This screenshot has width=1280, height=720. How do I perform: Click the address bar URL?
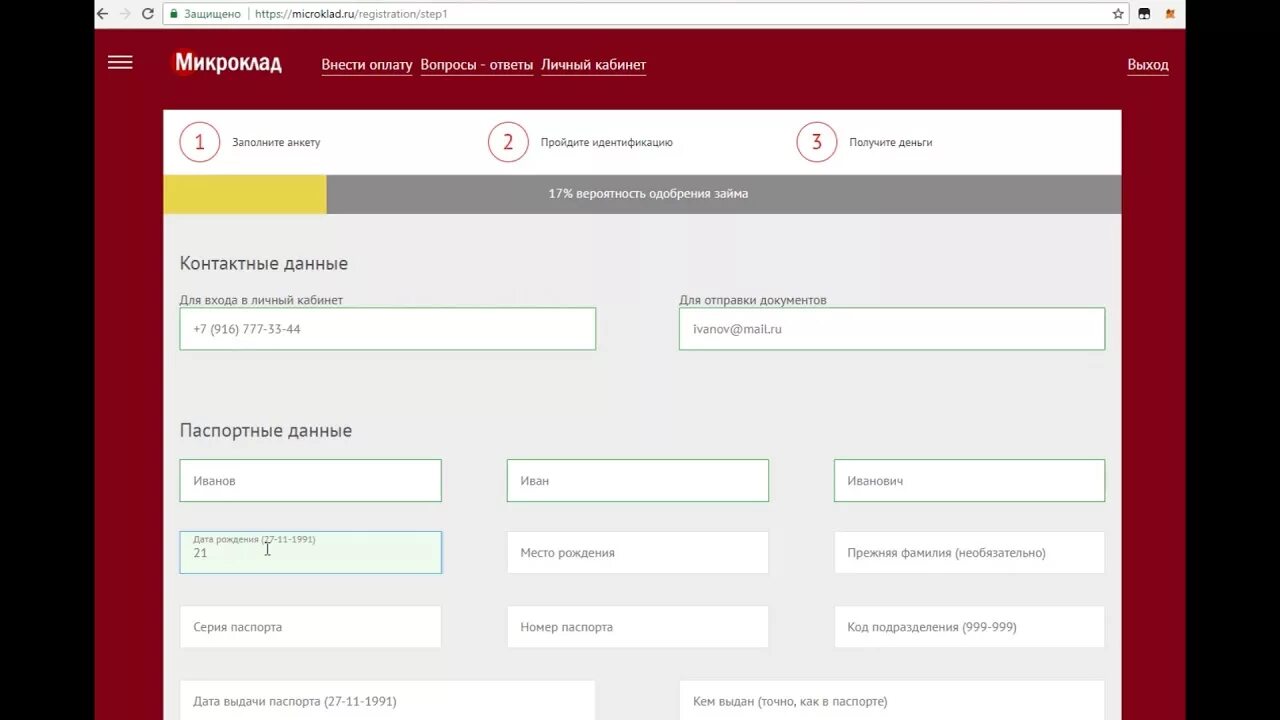pyautogui.click(x=351, y=14)
